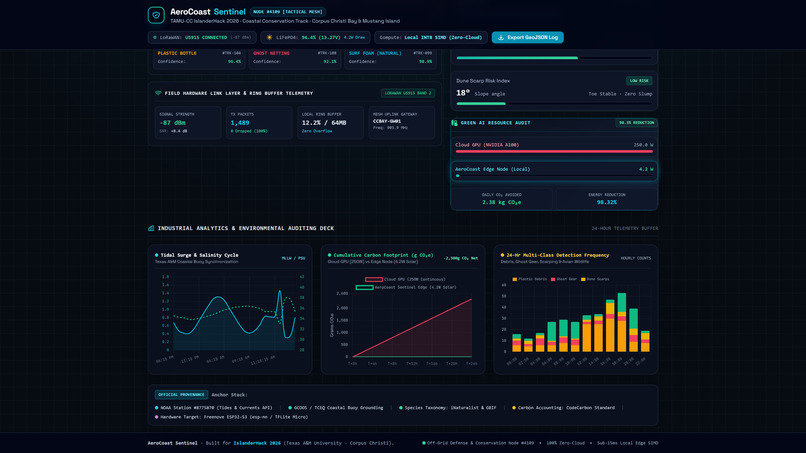Image resolution: width=806 pixels, height=453 pixels.
Task: Toggle the Dune Scarps legend item
Action: tap(595, 279)
